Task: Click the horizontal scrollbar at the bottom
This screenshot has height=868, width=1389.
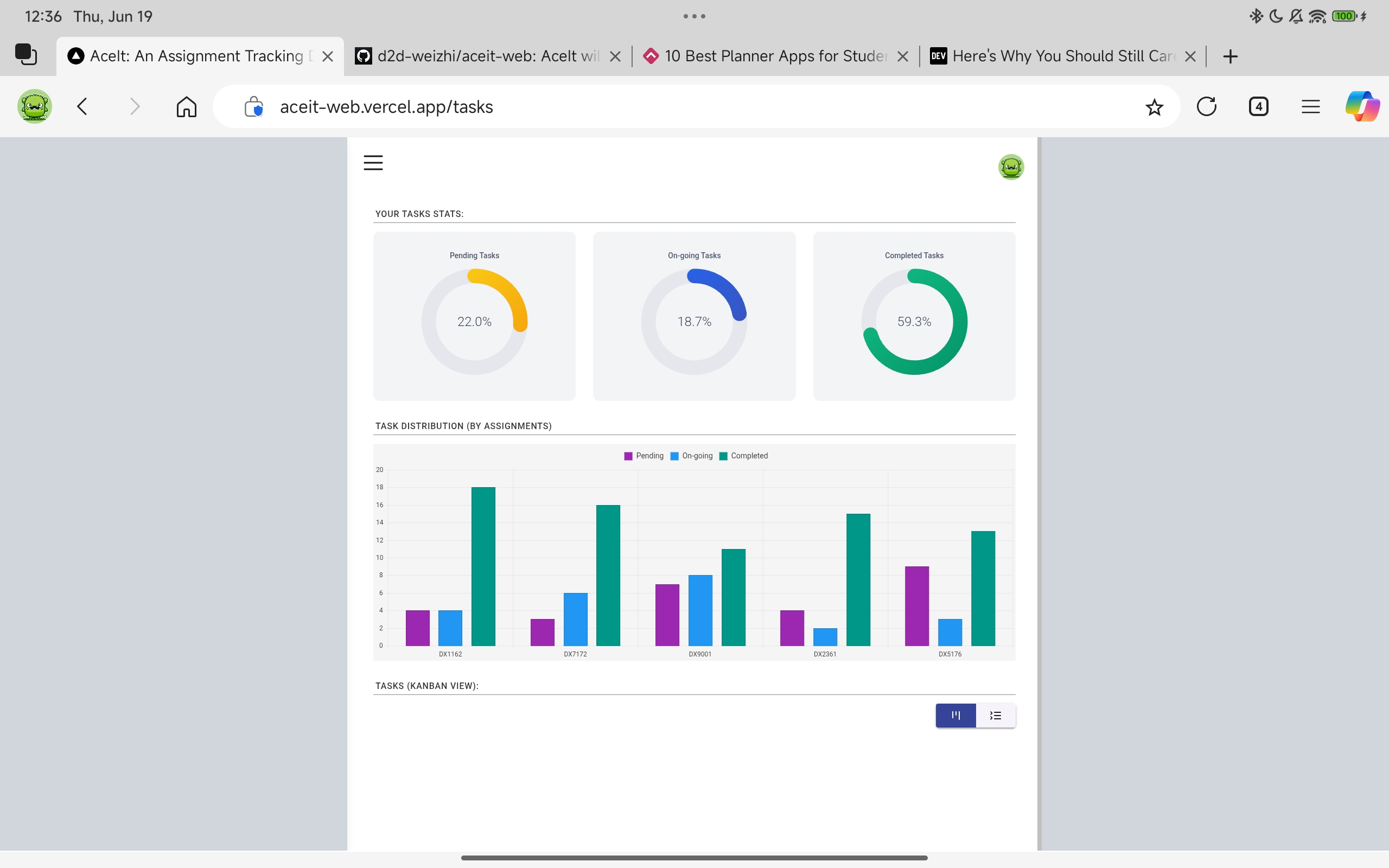Action: click(693, 857)
